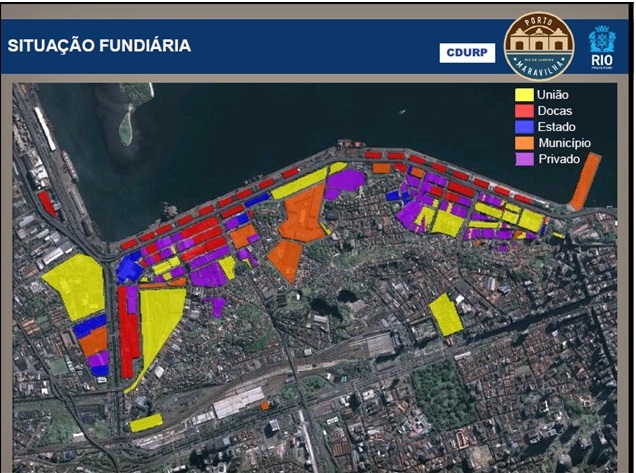The image size is (636, 473).
Task: Click the SITUAÇÃO FUNDIÁRIA slide title
Action: pos(99,47)
